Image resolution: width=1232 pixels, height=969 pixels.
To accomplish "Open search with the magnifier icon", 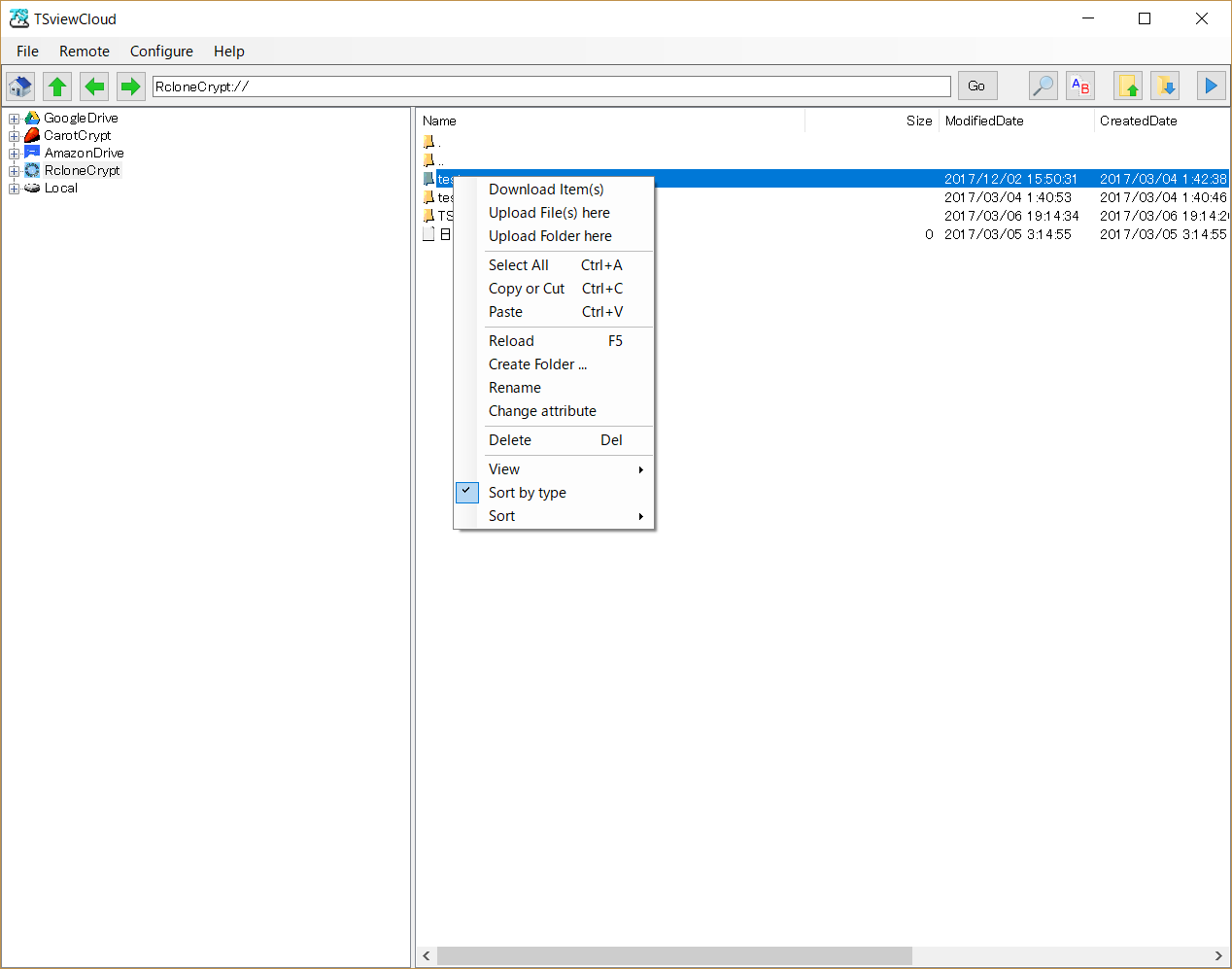I will pos(1043,87).
